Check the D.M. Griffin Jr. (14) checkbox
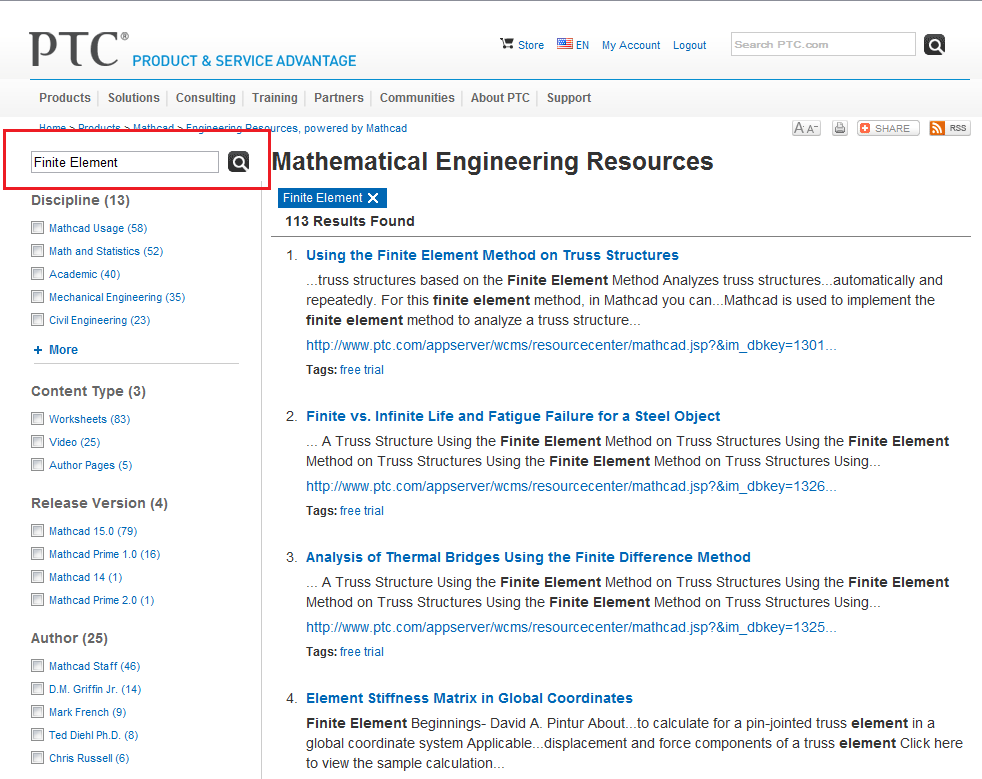Image resolution: width=982 pixels, height=779 pixels. [38, 689]
